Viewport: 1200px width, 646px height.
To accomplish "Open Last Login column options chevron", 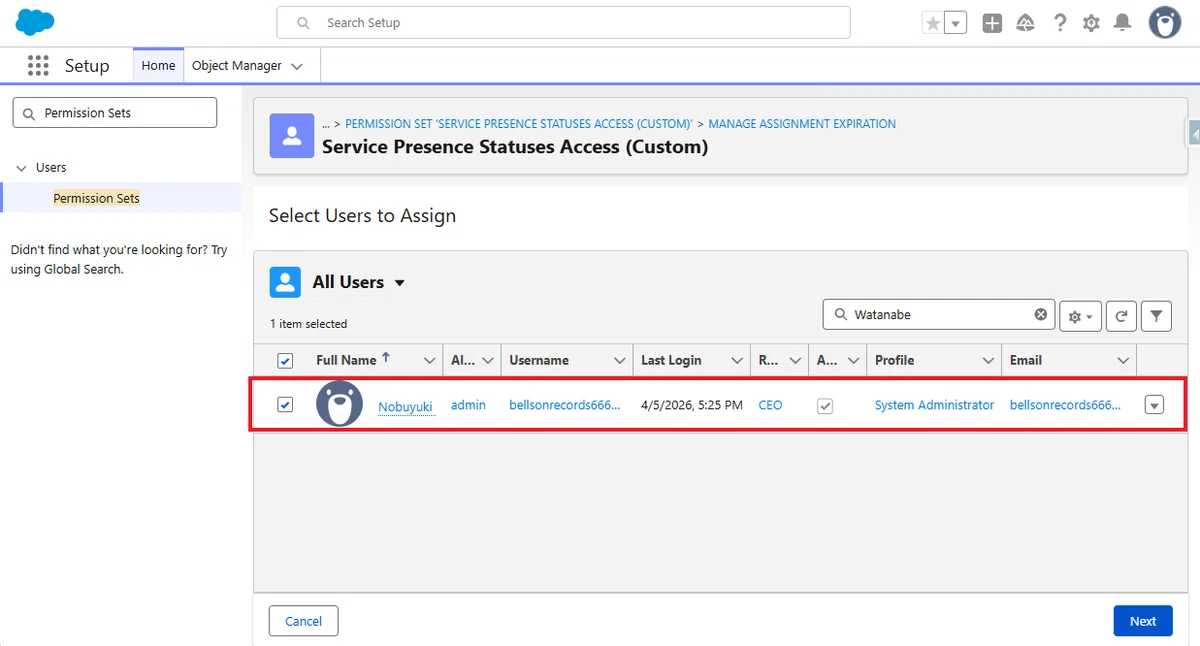I will tap(737, 361).
